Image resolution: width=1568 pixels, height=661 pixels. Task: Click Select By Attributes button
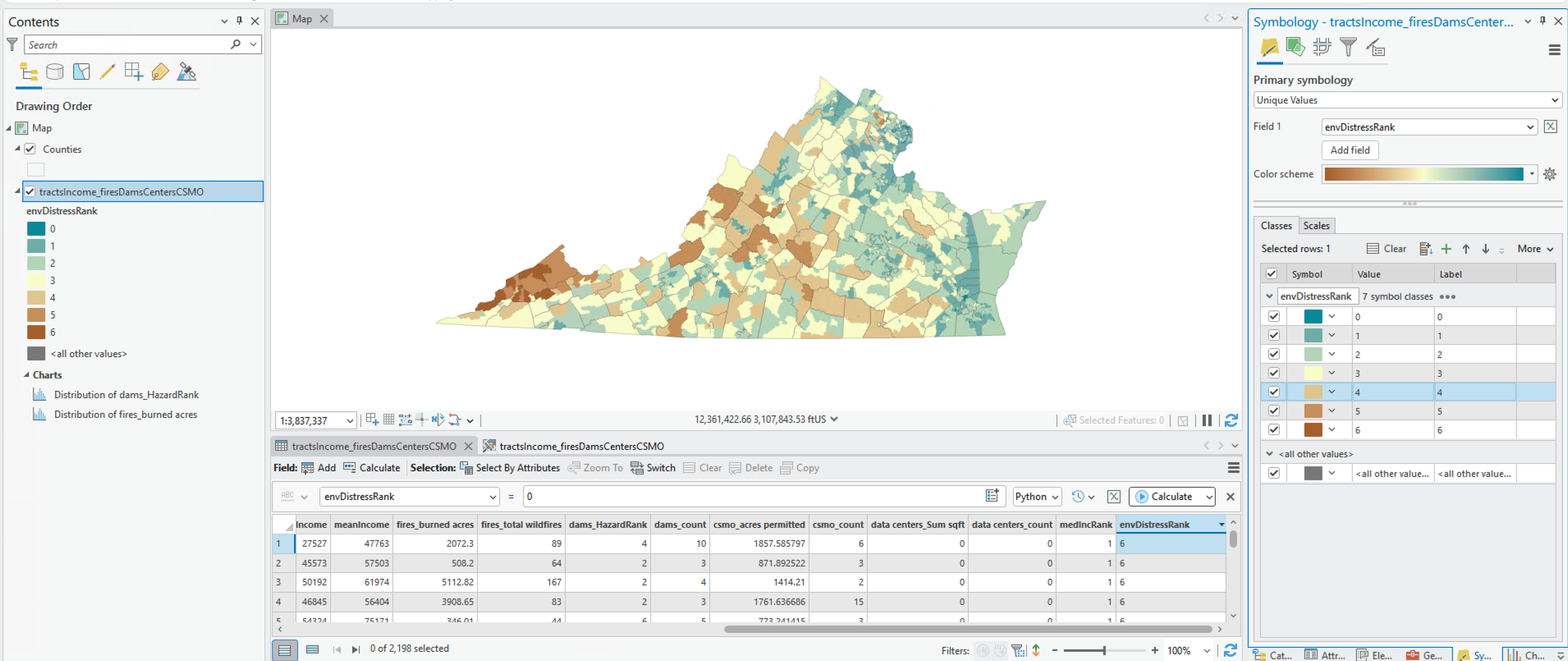tap(510, 468)
